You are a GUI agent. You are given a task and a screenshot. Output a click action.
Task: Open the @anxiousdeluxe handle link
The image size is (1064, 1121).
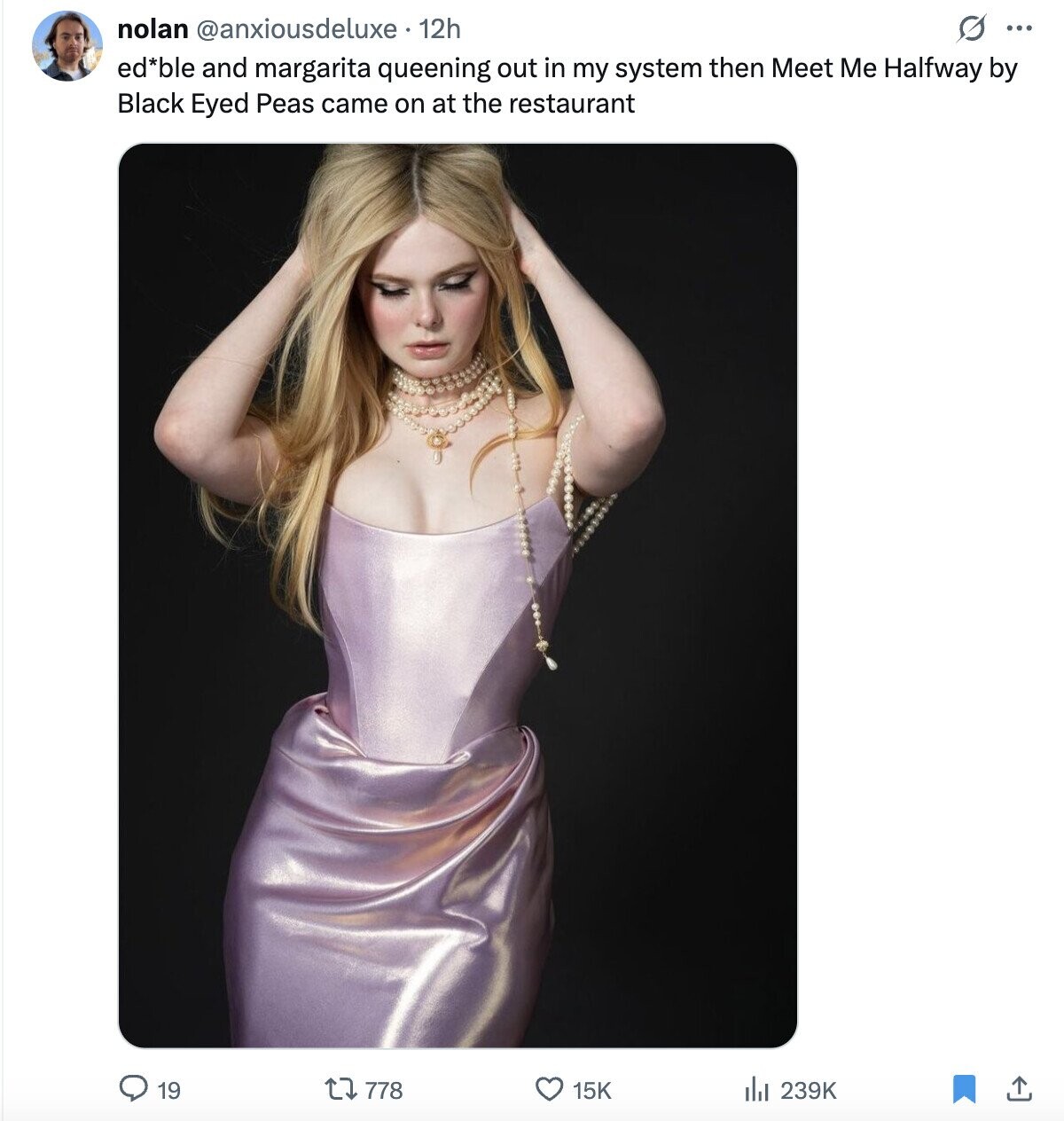click(x=294, y=29)
